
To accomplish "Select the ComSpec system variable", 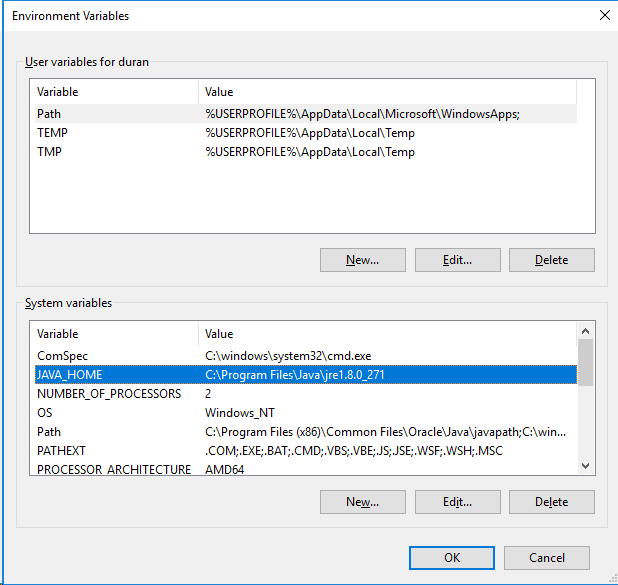I will click(x=306, y=356).
